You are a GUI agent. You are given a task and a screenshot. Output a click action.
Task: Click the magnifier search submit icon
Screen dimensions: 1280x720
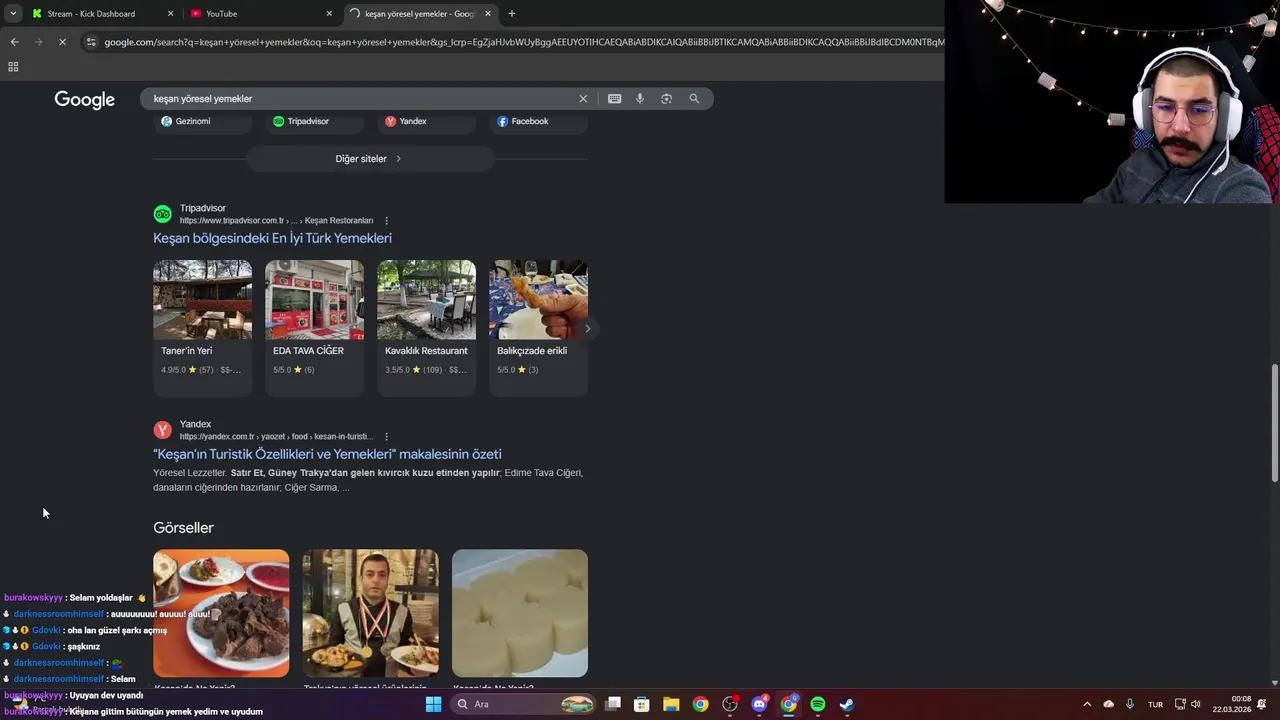[694, 99]
